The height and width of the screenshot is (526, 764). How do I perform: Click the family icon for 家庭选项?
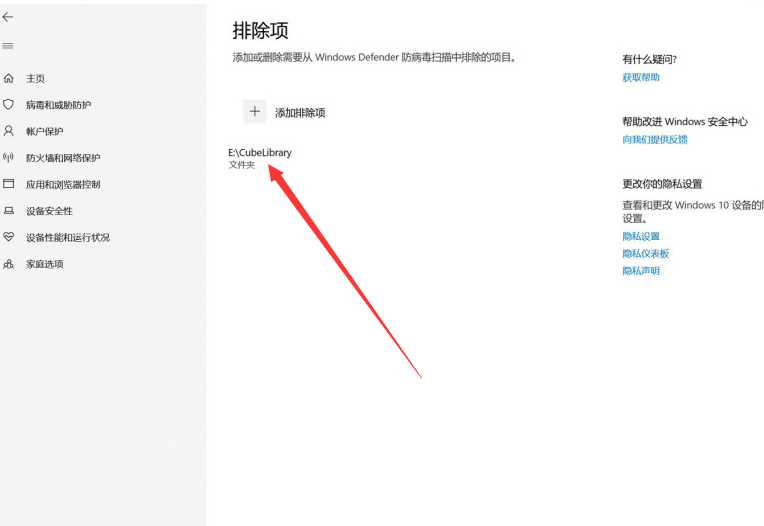tap(8, 263)
